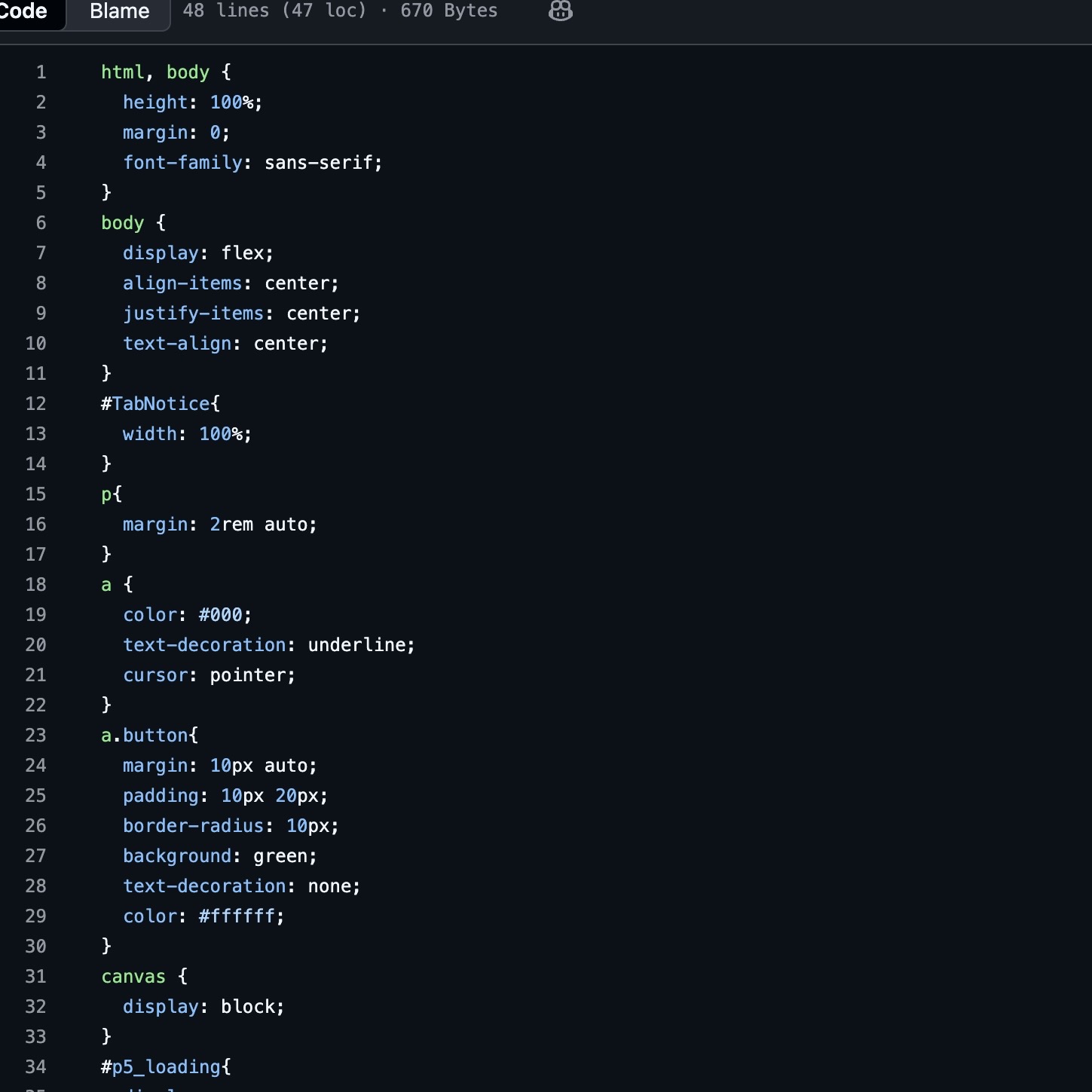The width and height of the screenshot is (1092, 1092).
Task: Select line number 12 beside #TabNotice
Action: (x=35, y=403)
